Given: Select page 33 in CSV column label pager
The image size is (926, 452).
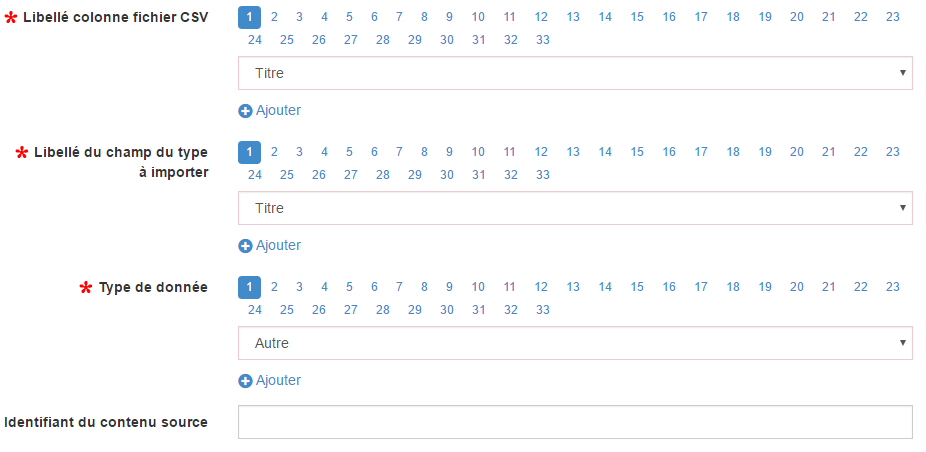Looking at the screenshot, I should tap(543, 40).
